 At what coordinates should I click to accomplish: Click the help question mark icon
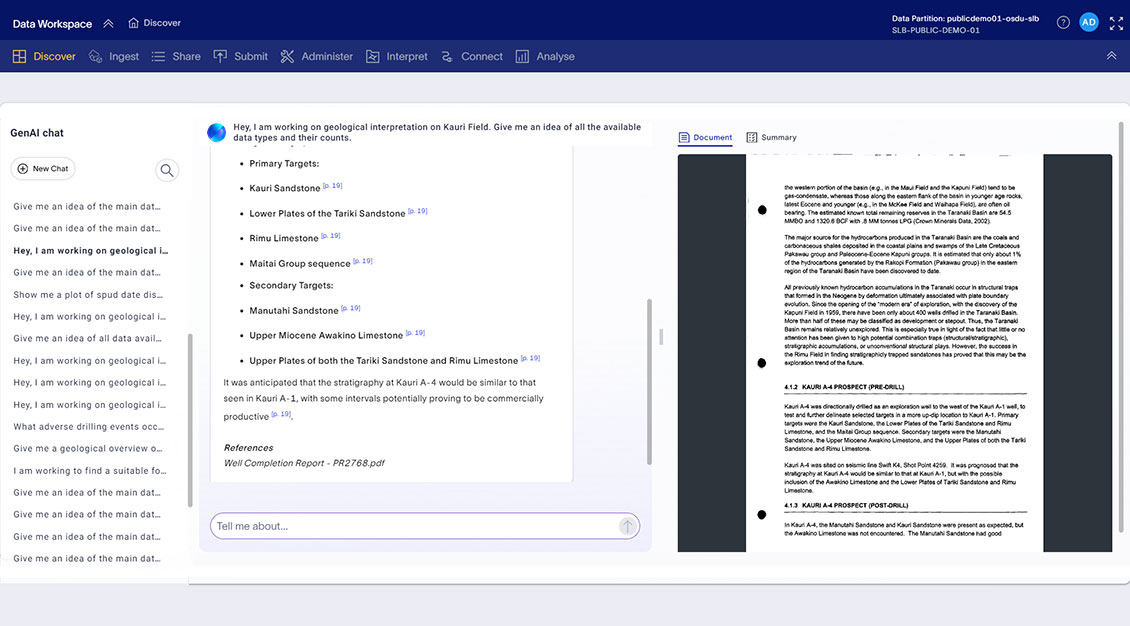1063,21
